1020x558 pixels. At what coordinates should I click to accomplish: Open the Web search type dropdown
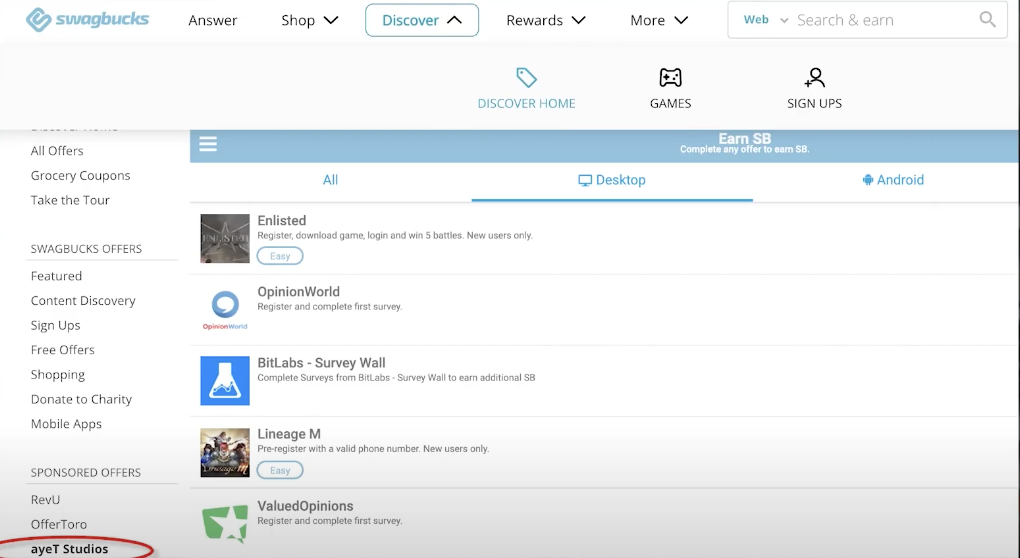point(766,20)
